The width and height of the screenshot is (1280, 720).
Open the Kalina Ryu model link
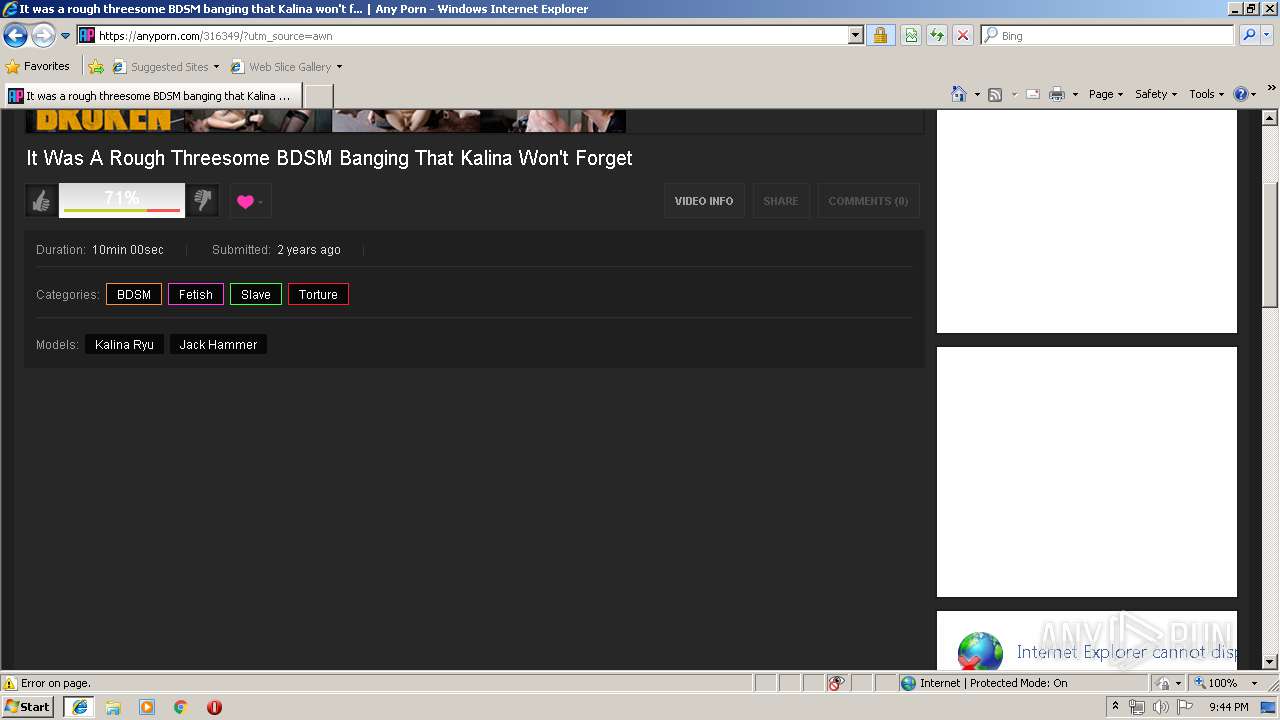tap(124, 345)
